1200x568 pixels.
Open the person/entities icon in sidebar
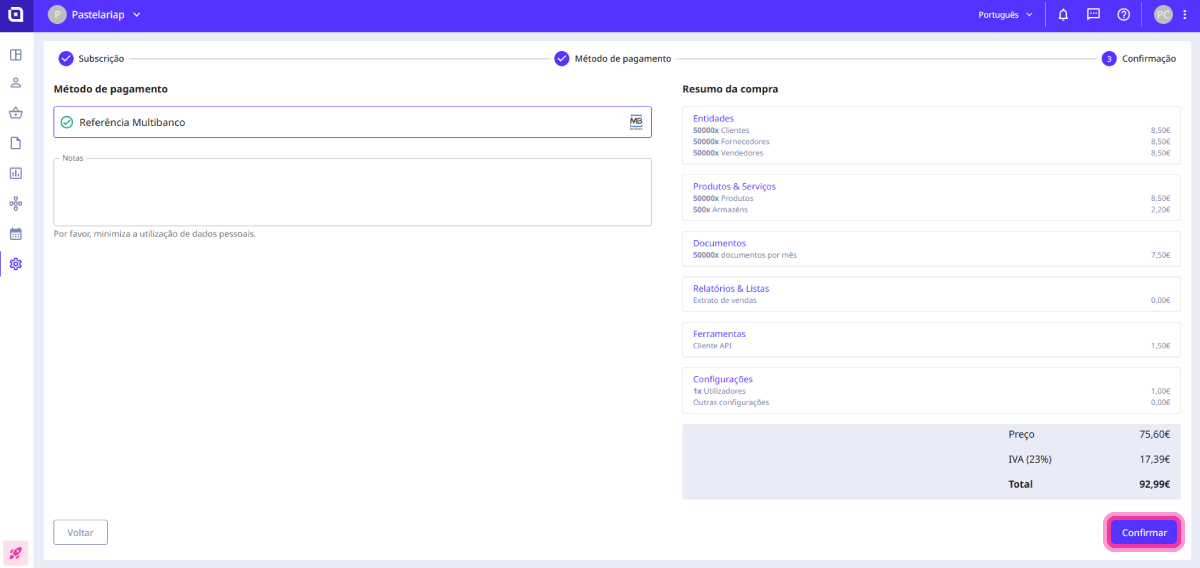16,83
